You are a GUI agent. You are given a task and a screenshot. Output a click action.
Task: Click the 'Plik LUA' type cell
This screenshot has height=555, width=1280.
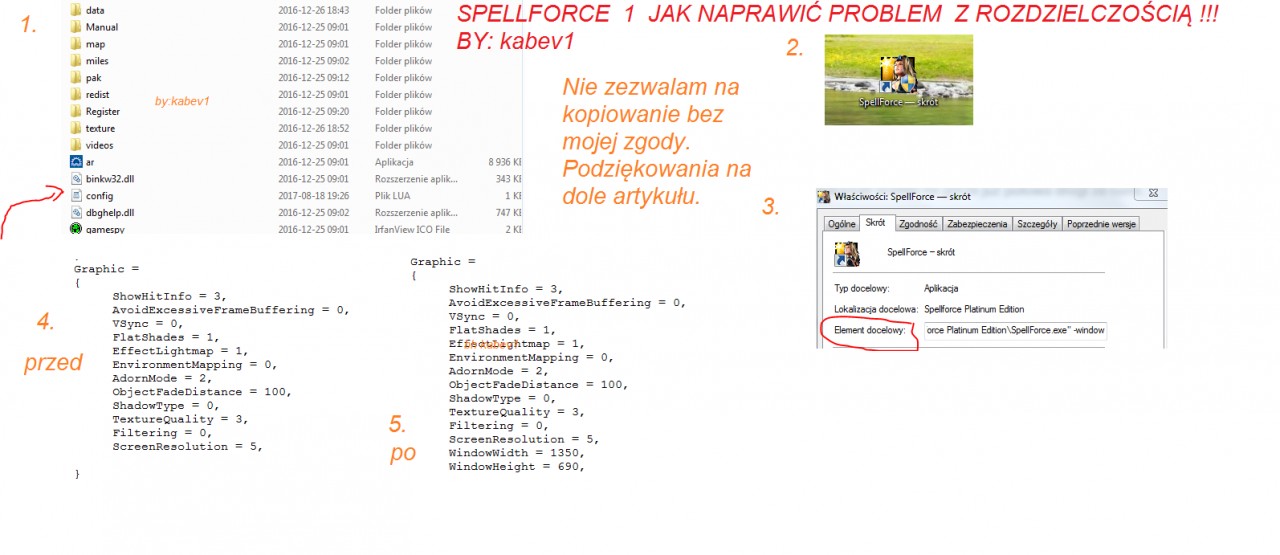click(394, 195)
